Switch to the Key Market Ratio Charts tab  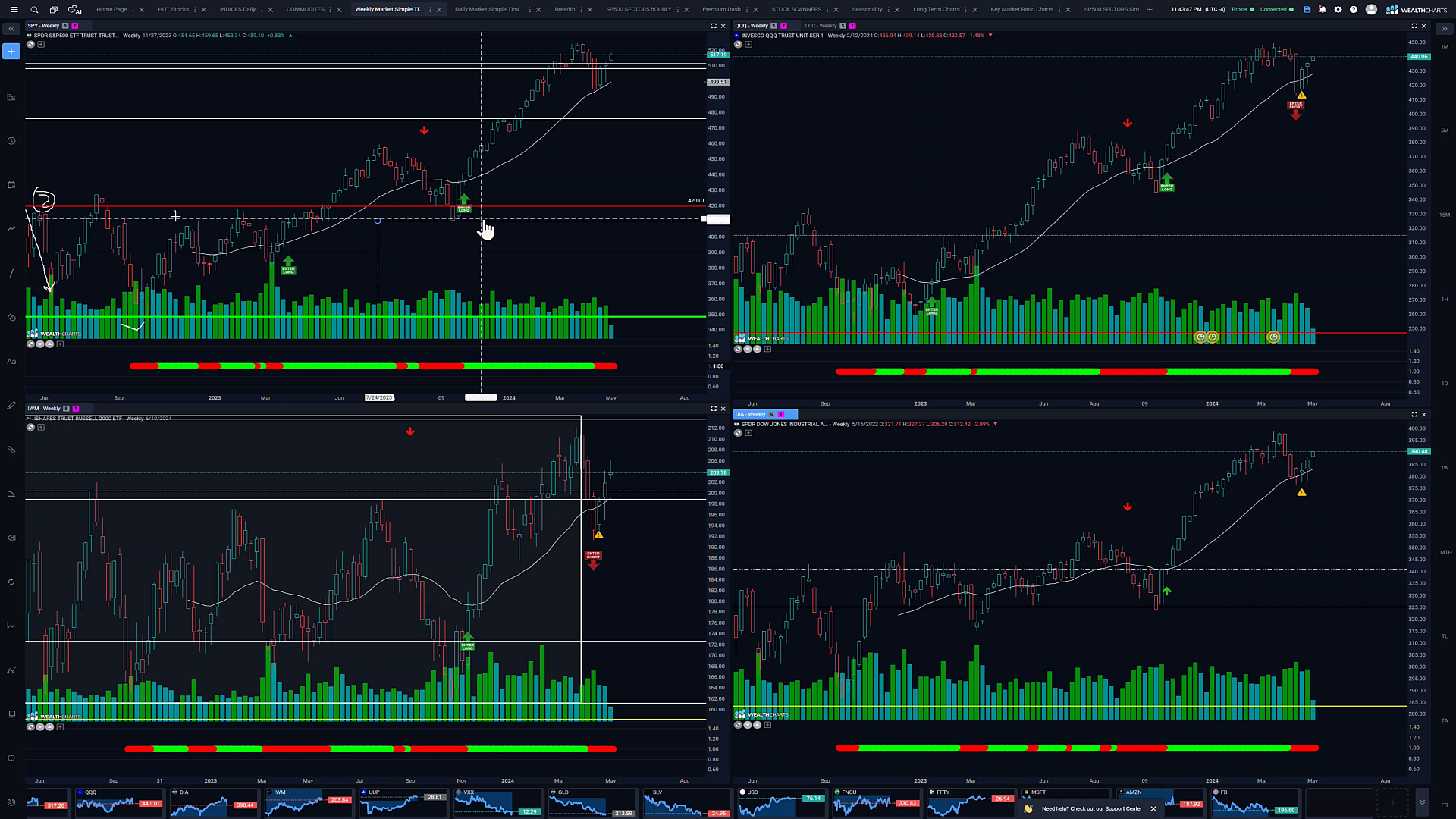pos(1021,10)
